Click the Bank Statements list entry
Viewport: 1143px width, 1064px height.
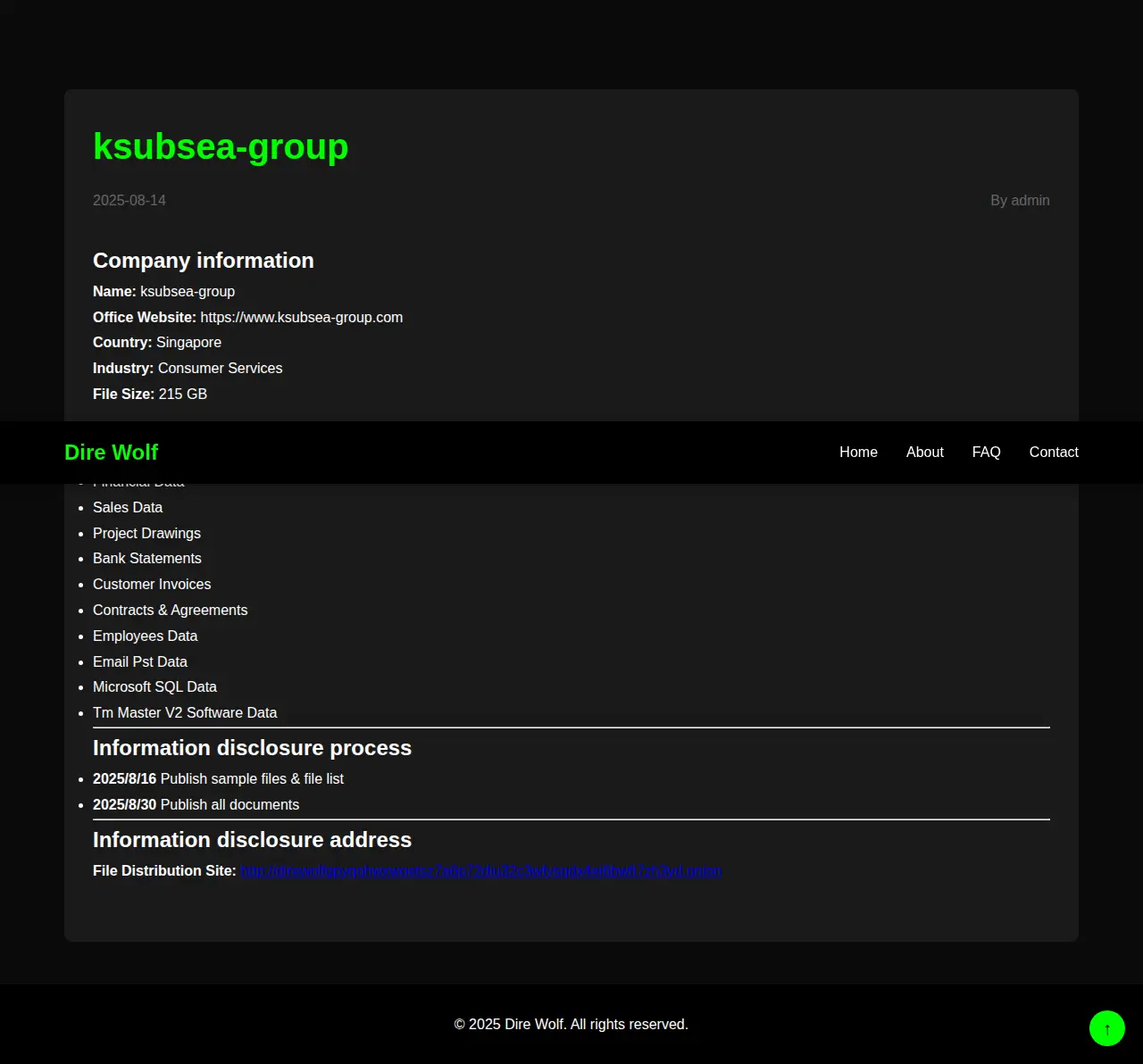(147, 559)
